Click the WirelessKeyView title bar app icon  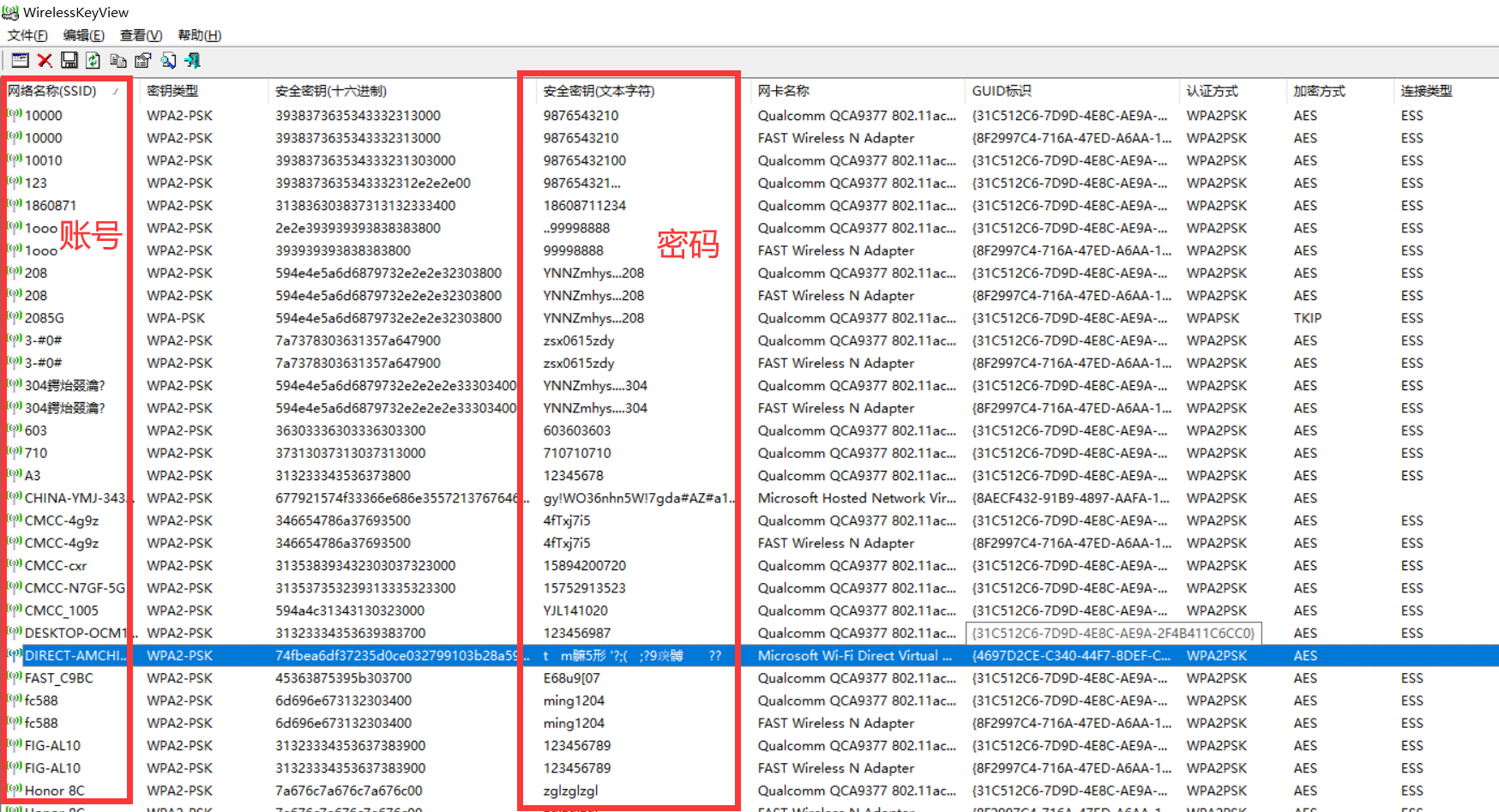click(10, 12)
